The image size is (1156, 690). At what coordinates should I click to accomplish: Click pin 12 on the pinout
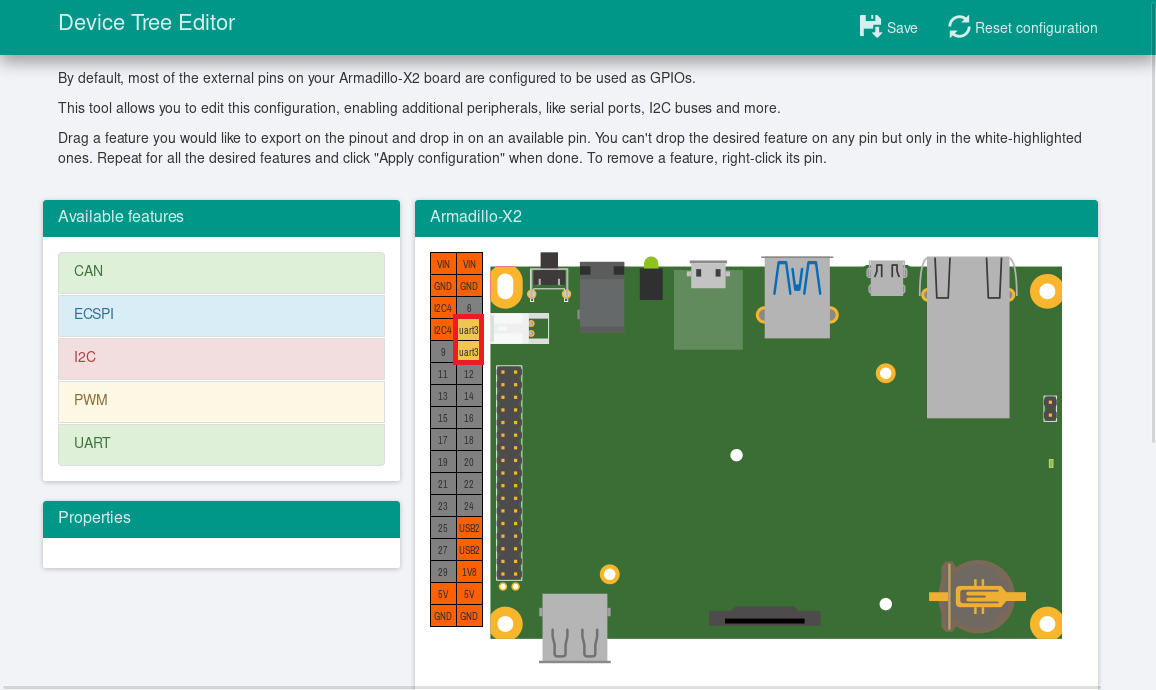coord(469,374)
